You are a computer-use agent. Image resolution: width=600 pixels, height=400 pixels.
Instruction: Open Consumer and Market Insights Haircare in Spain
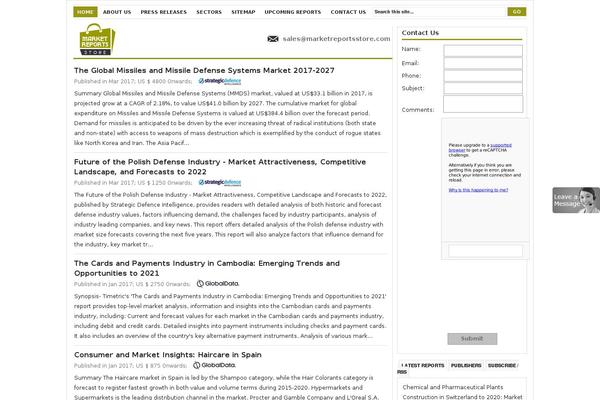168,355
